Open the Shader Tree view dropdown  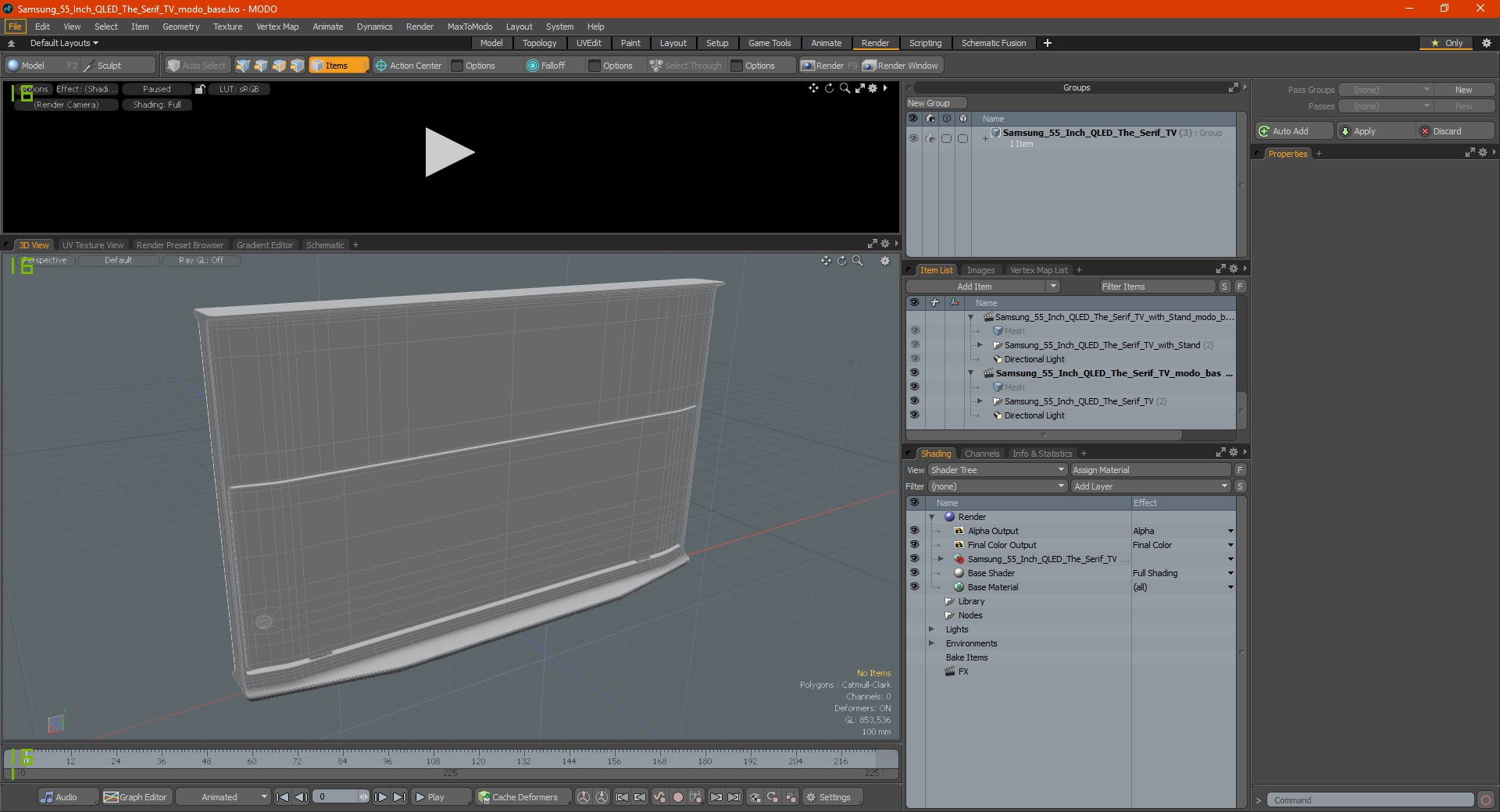[x=998, y=470]
